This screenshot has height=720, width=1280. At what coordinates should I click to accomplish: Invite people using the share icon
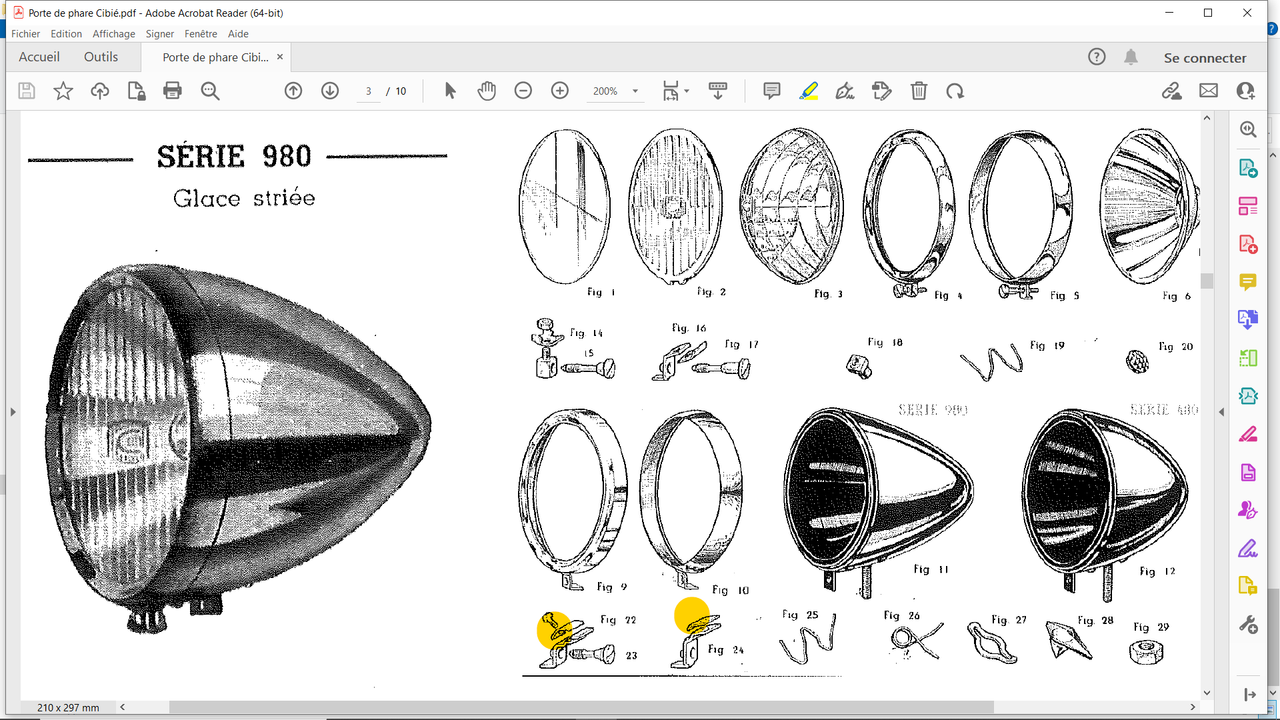[1245, 91]
